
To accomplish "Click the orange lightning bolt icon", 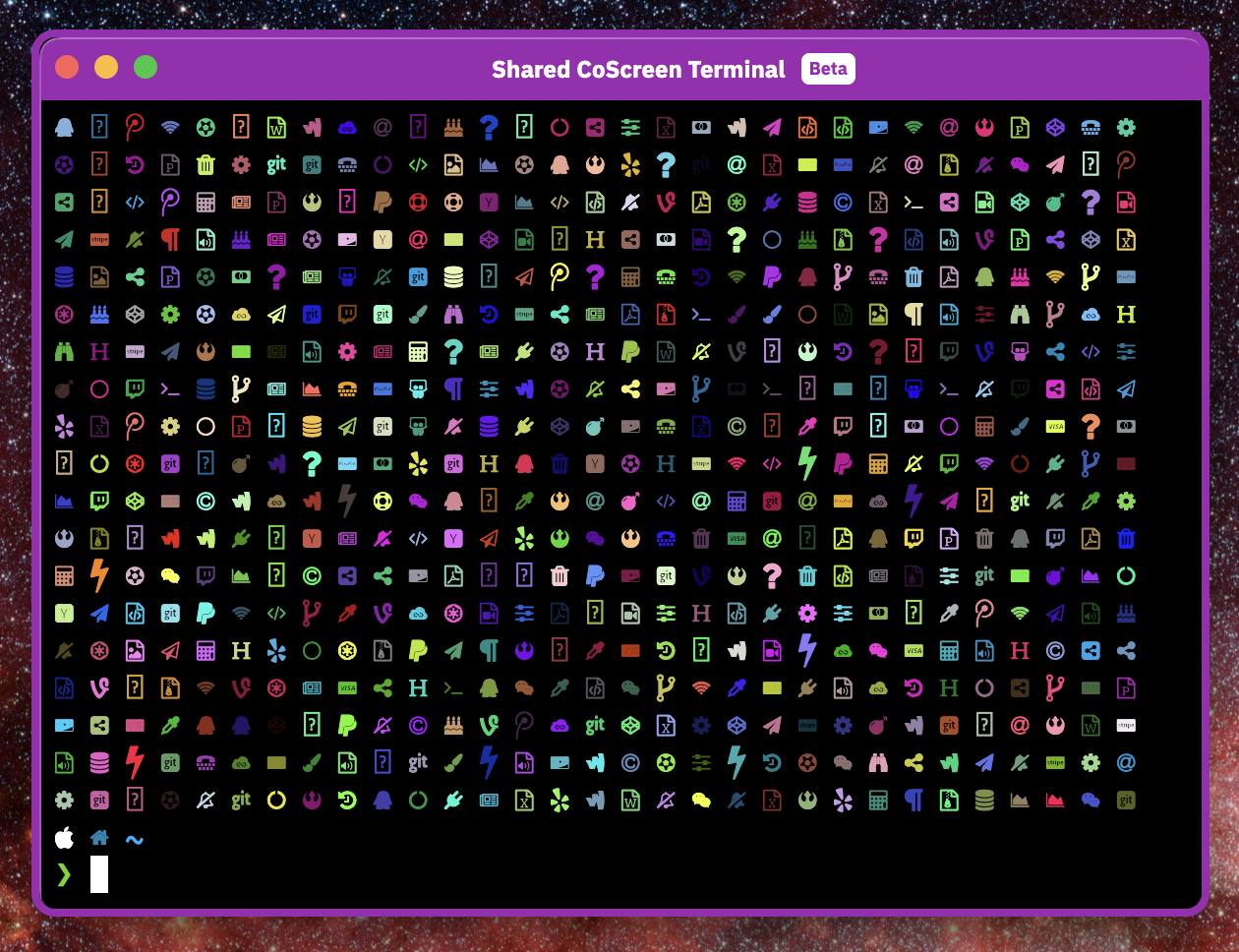I will tap(99, 575).
